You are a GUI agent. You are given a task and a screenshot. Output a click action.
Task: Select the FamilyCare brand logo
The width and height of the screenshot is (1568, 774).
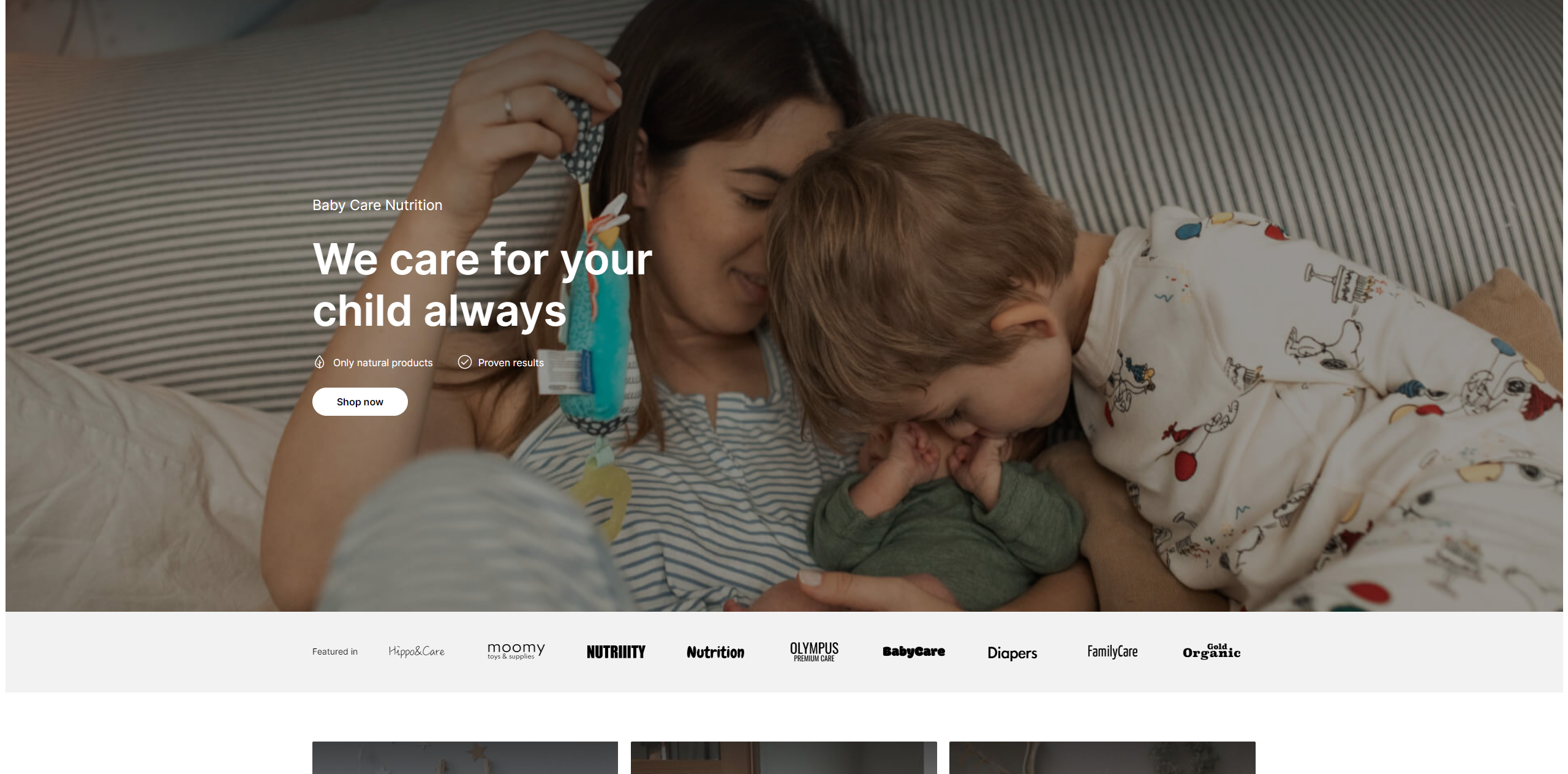coord(1112,652)
